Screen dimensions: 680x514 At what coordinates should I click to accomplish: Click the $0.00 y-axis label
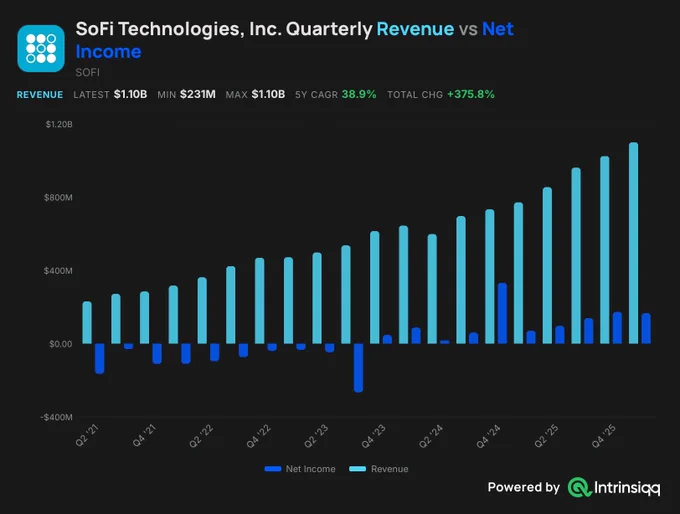(x=61, y=344)
